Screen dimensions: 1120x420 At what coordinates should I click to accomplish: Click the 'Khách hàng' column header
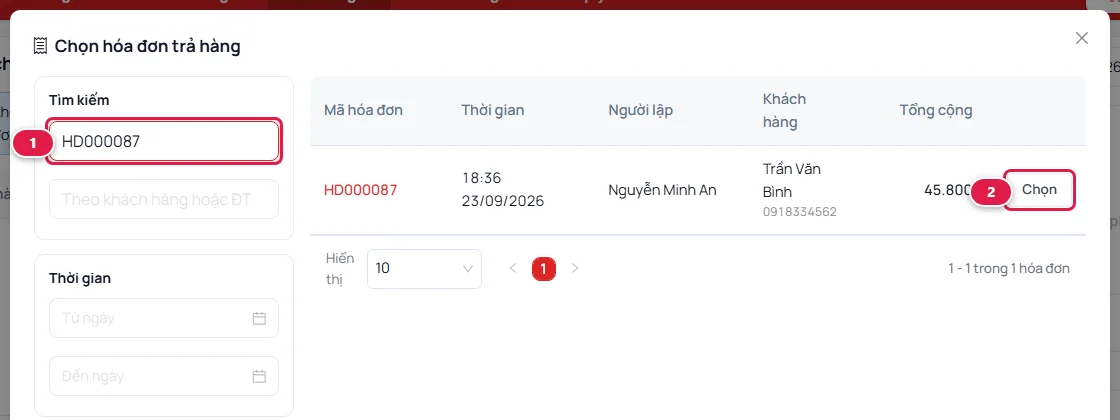coord(784,111)
